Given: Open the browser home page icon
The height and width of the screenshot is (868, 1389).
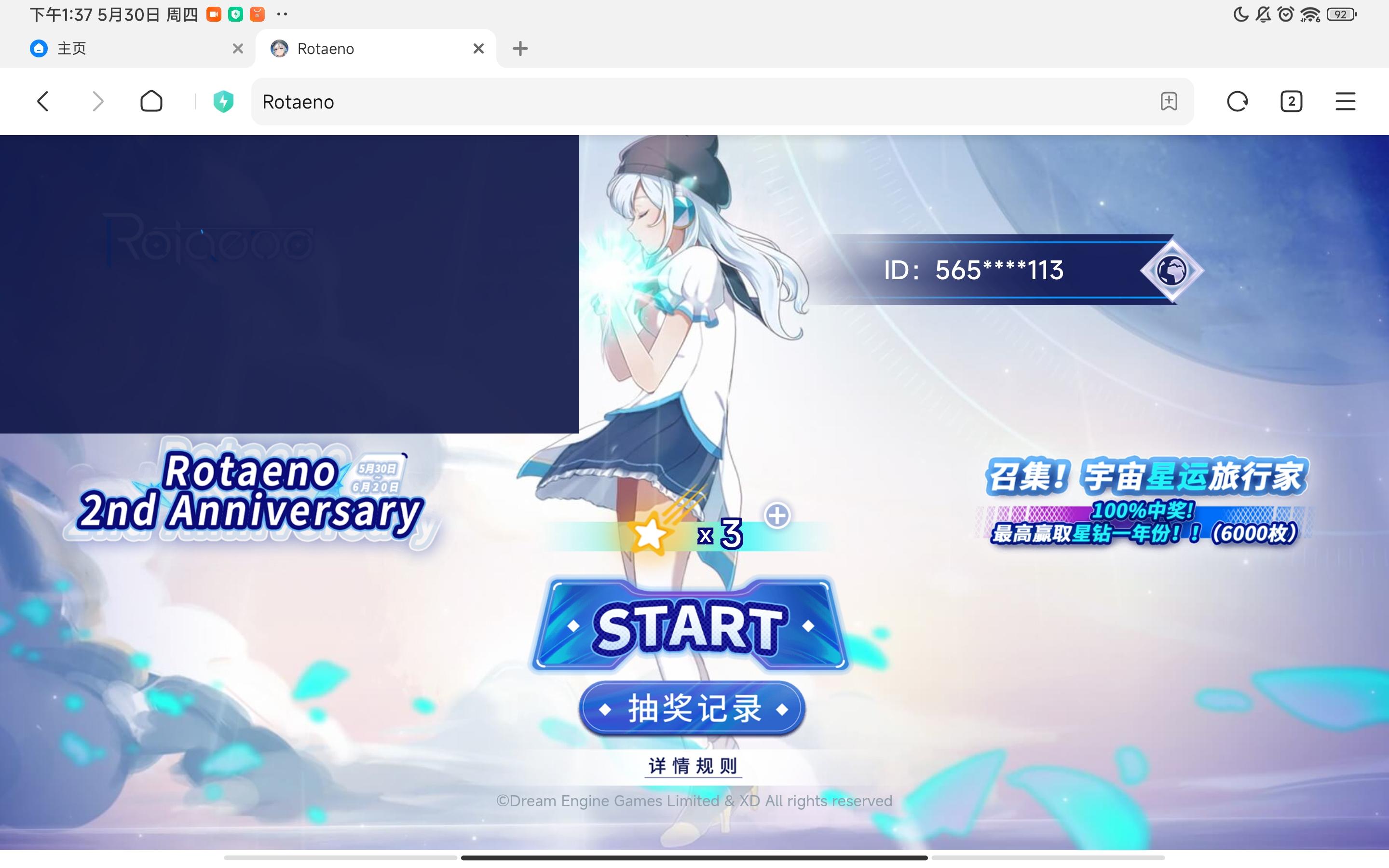Looking at the screenshot, I should coord(151,102).
